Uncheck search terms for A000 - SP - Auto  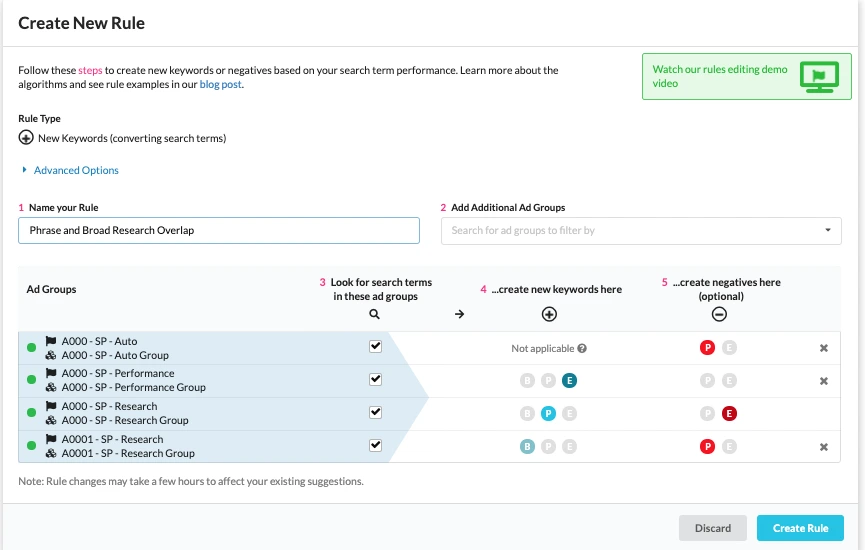click(x=376, y=346)
